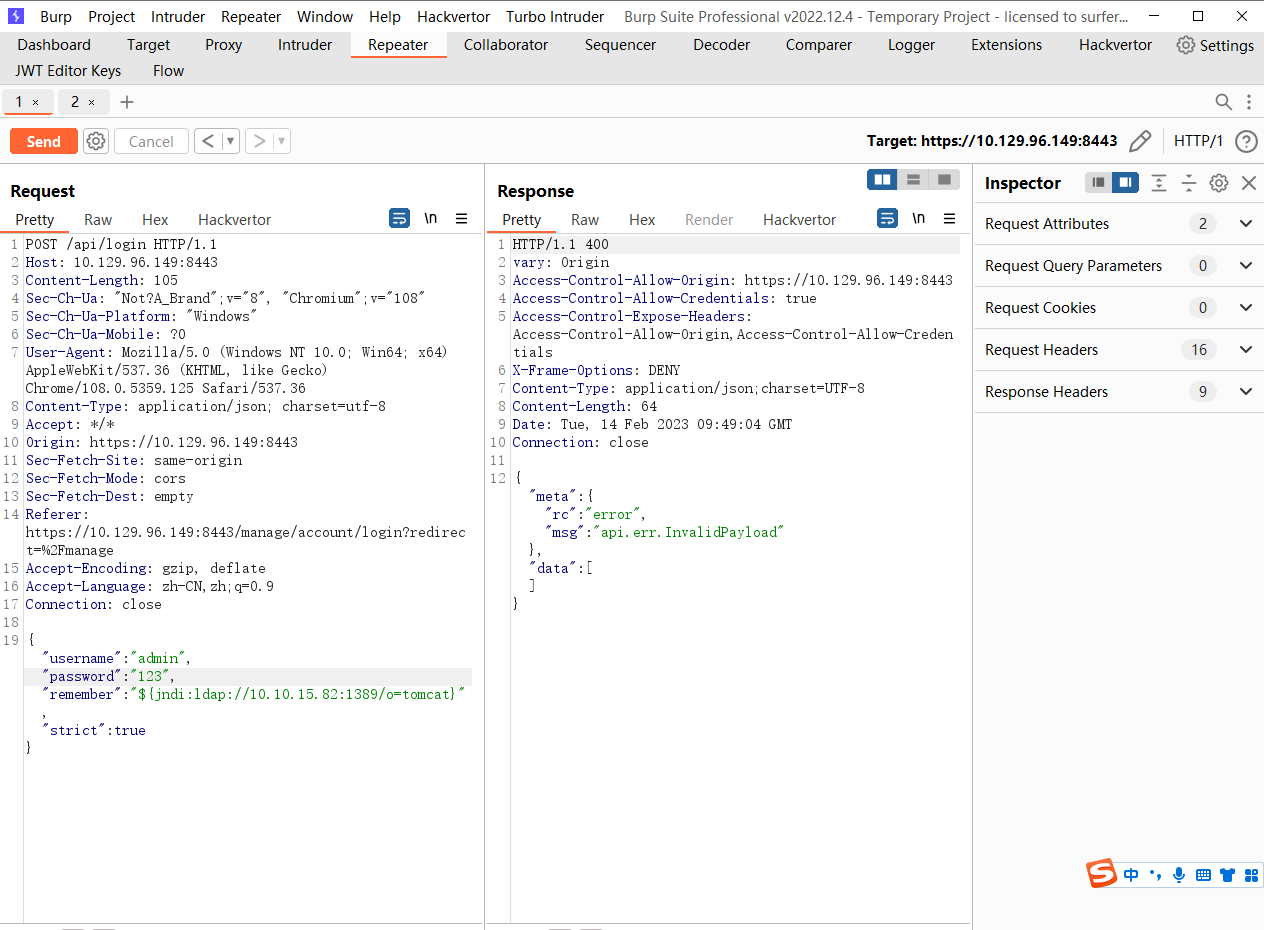
Task: Open Repeater tab options three-dot menu
Action: [1249, 102]
